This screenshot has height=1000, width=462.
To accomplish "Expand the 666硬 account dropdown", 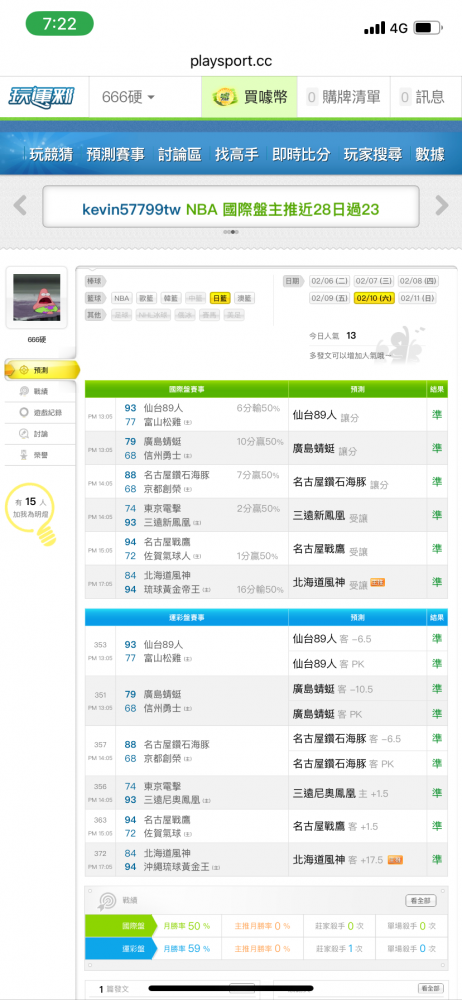I will (128, 97).
